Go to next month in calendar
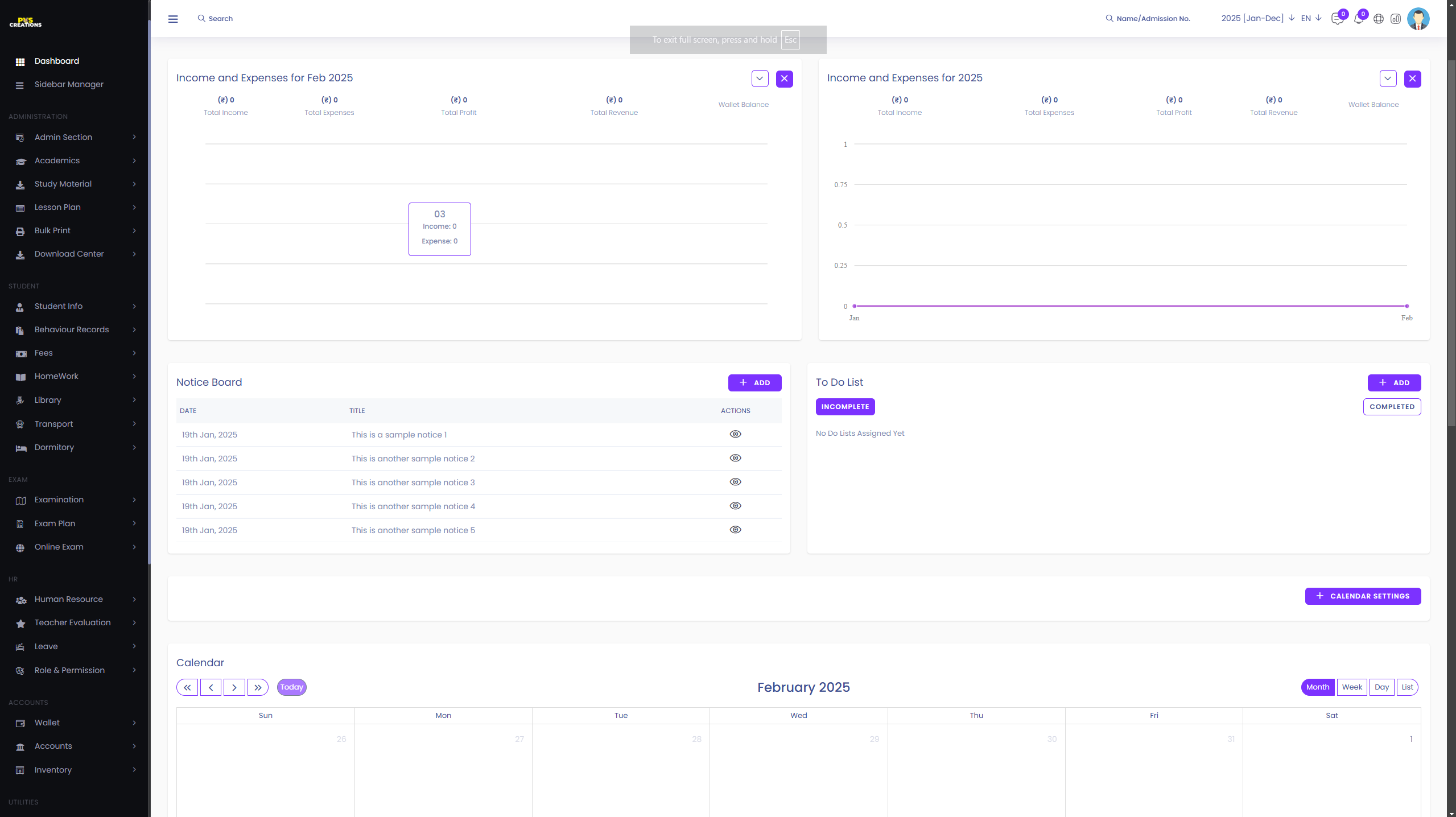 (x=234, y=687)
